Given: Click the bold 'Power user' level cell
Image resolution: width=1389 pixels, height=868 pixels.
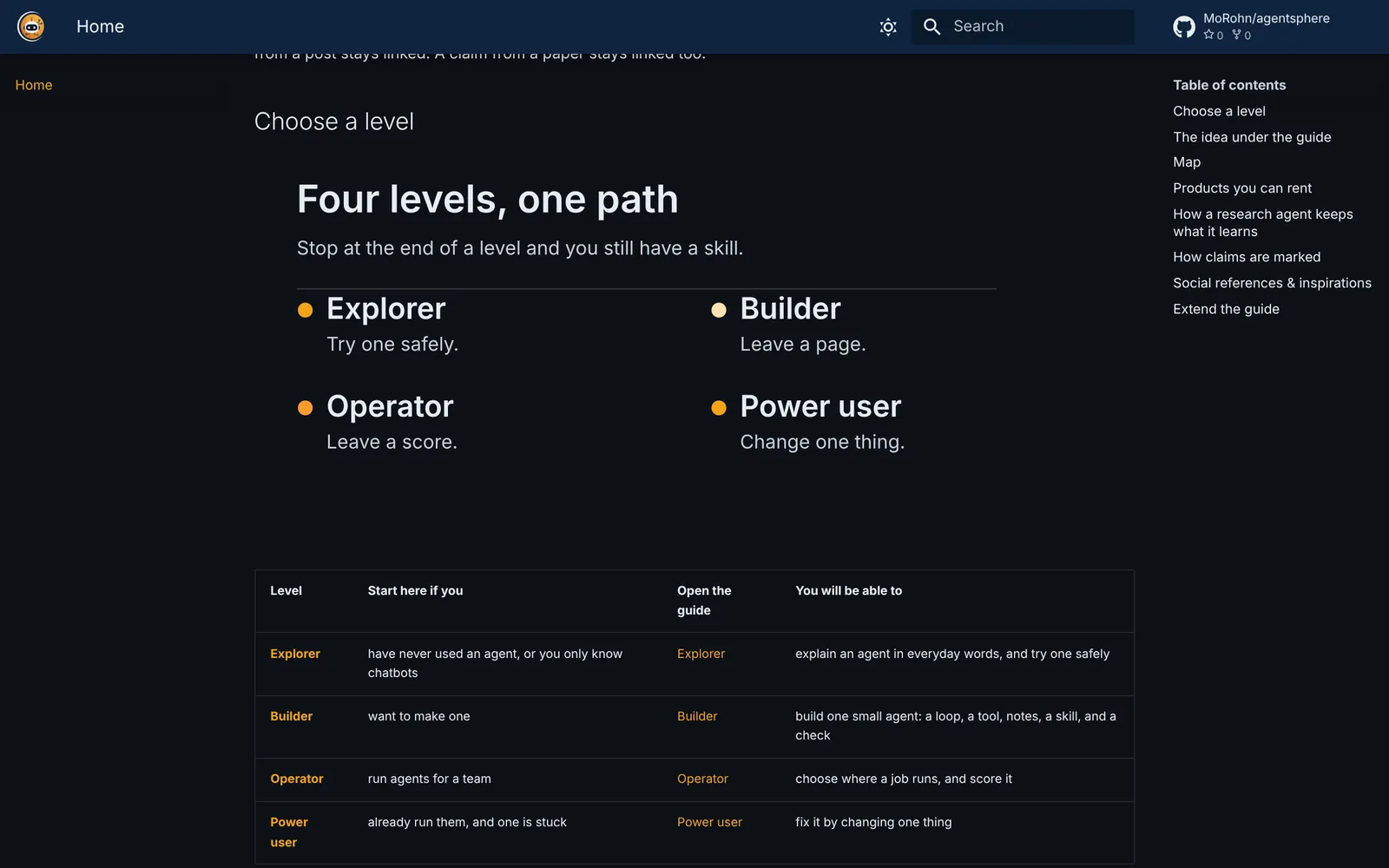Looking at the screenshot, I should pyautogui.click(x=289, y=832).
